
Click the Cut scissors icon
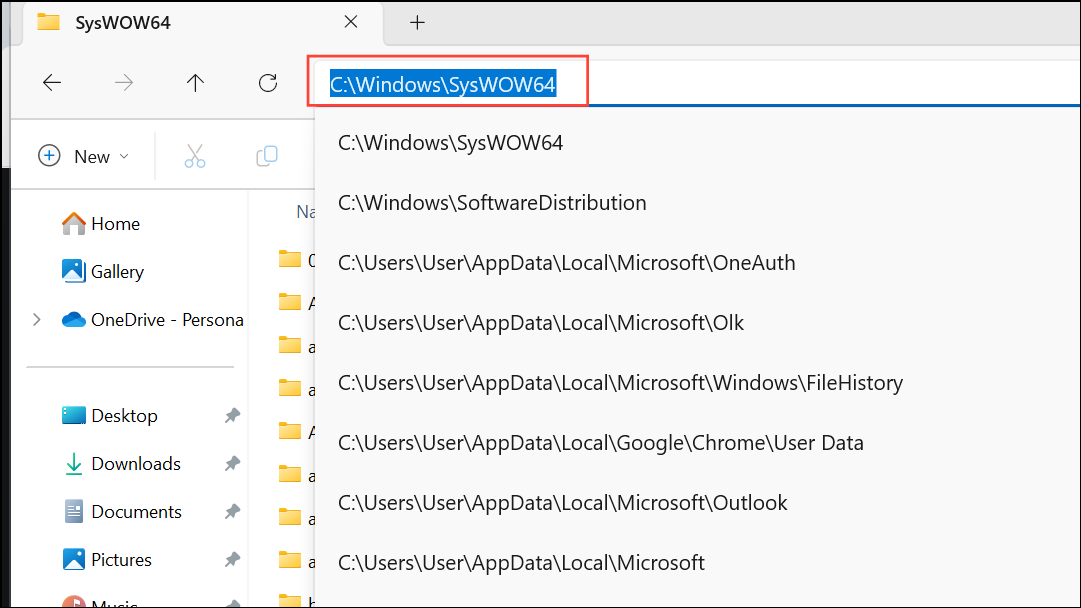tap(194, 156)
